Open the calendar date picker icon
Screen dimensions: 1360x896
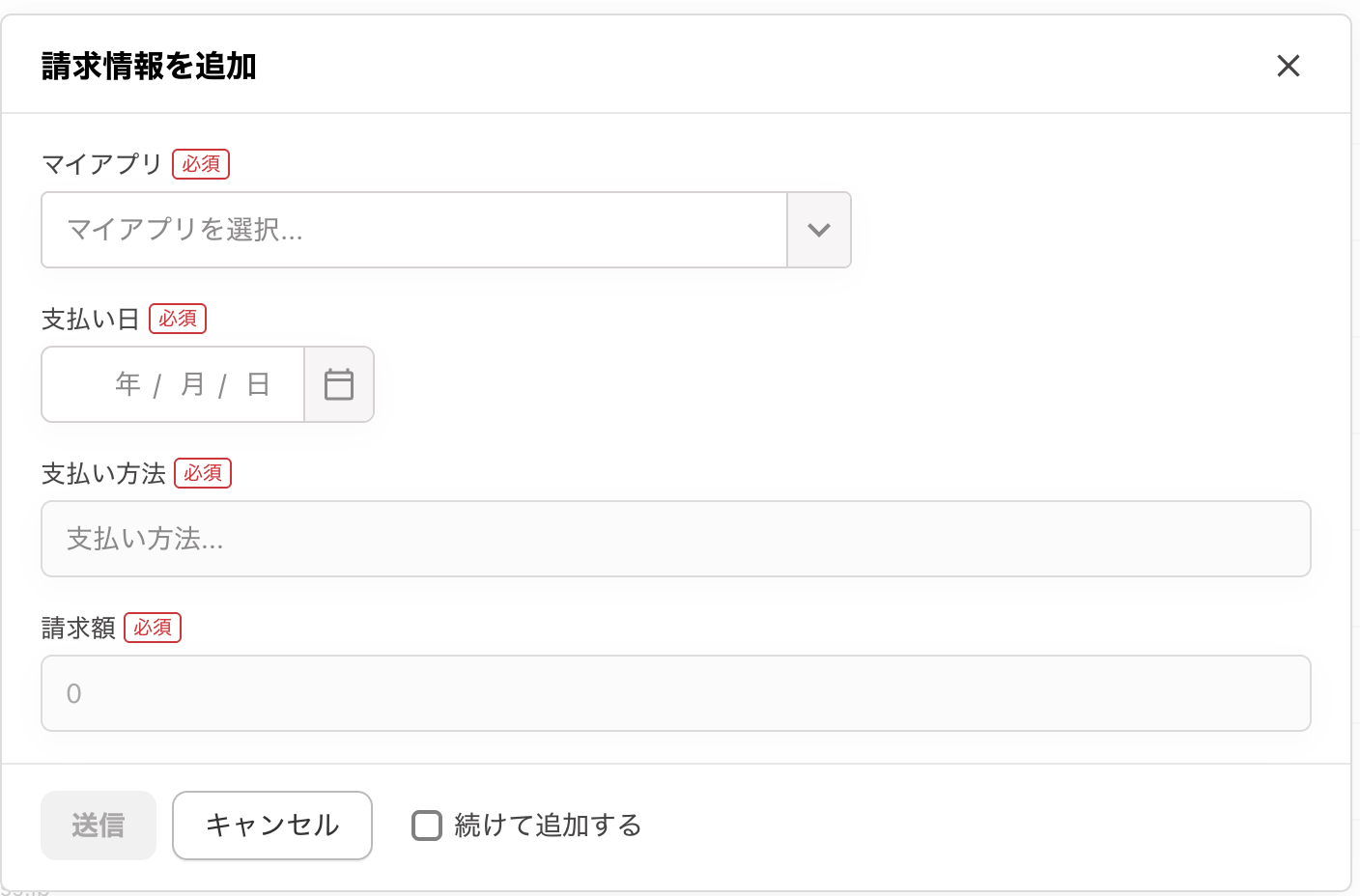(339, 384)
